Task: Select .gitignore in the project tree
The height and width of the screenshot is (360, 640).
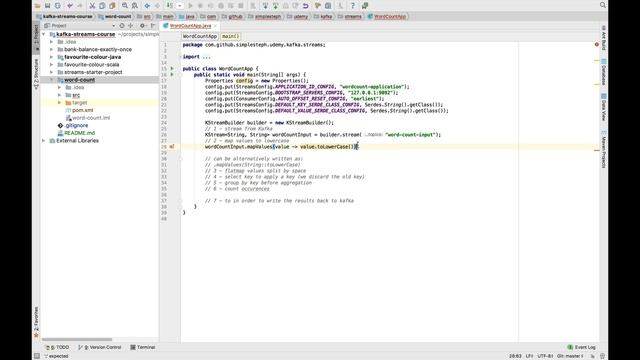Action: coord(73,126)
